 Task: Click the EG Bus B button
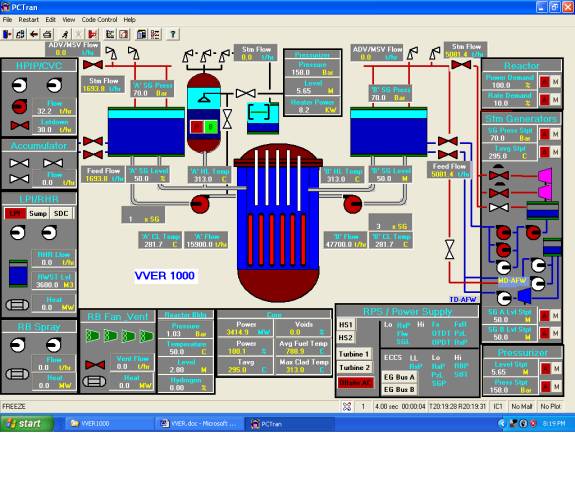click(399, 389)
